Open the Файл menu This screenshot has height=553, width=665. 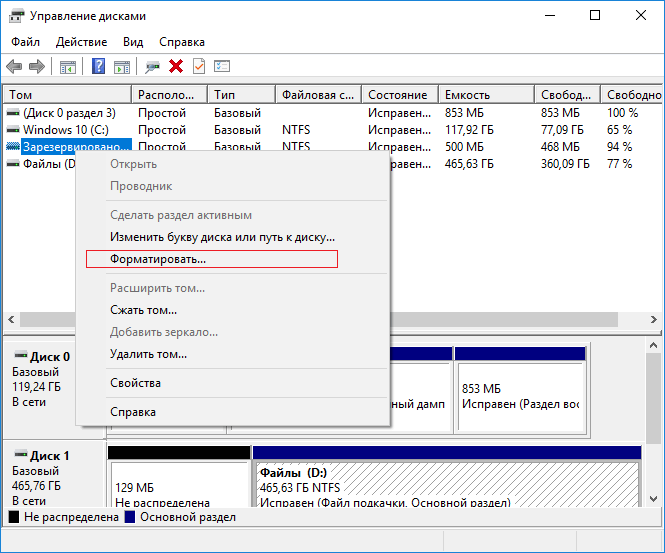25,42
